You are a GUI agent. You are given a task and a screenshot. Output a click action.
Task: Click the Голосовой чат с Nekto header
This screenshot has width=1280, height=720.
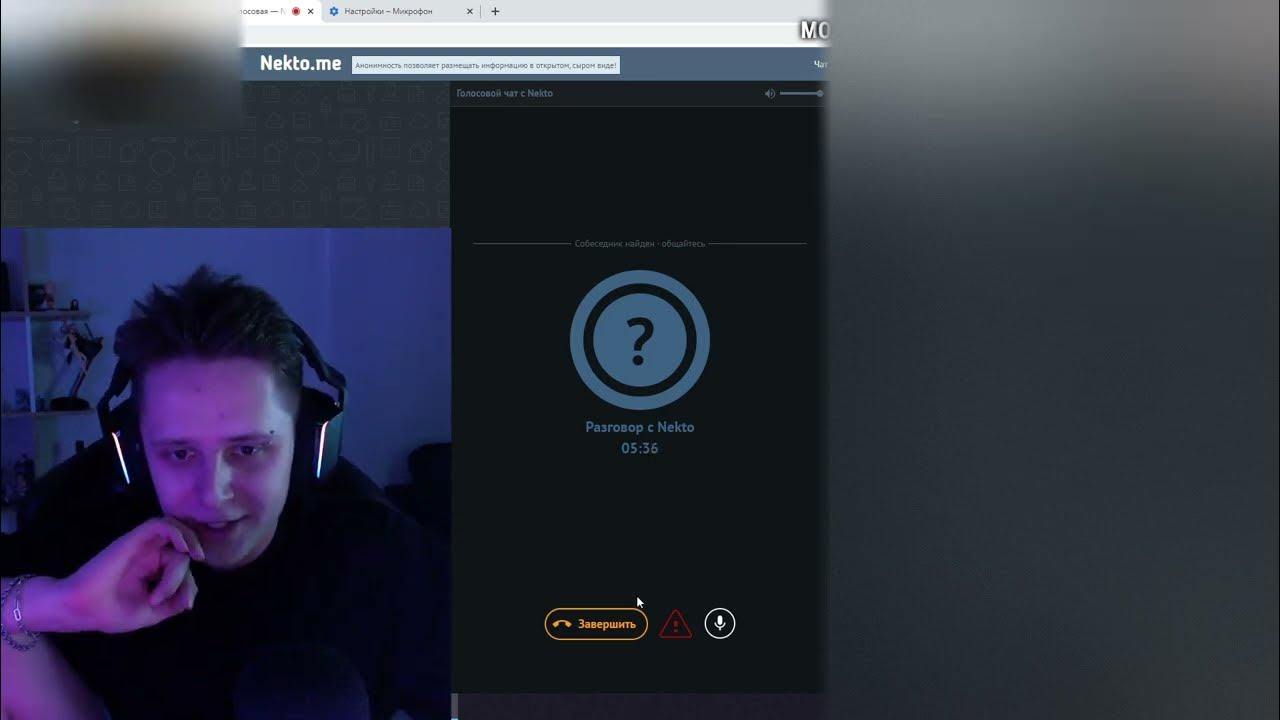point(505,93)
